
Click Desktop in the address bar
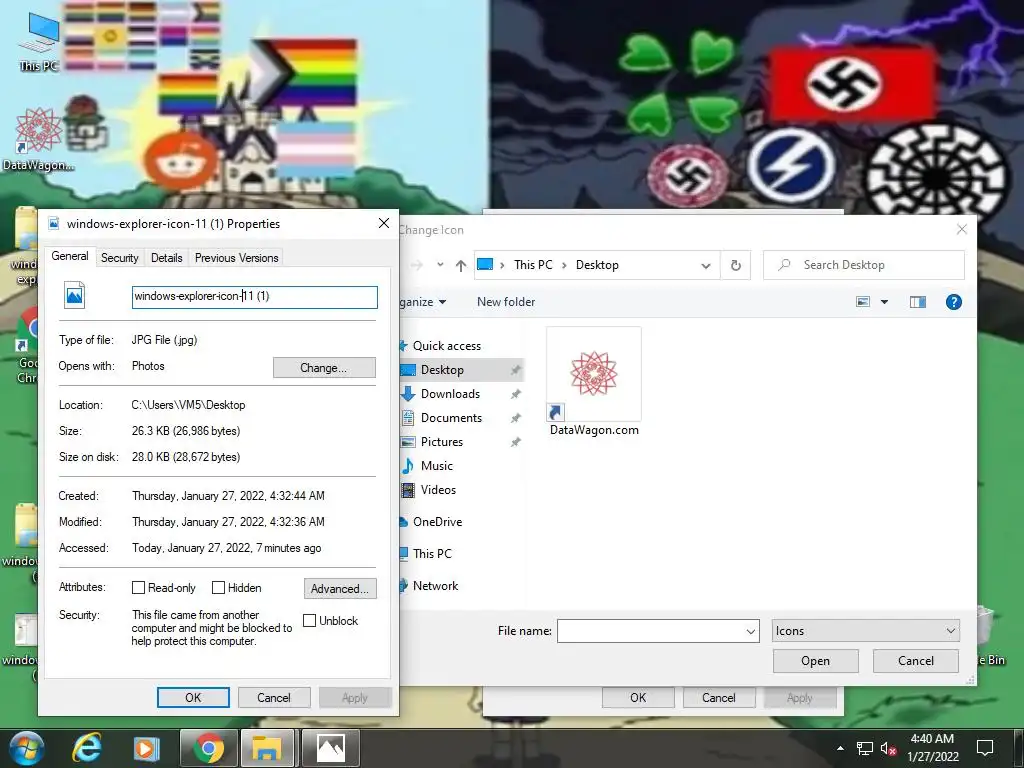pyautogui.click(x=597, y=264)
